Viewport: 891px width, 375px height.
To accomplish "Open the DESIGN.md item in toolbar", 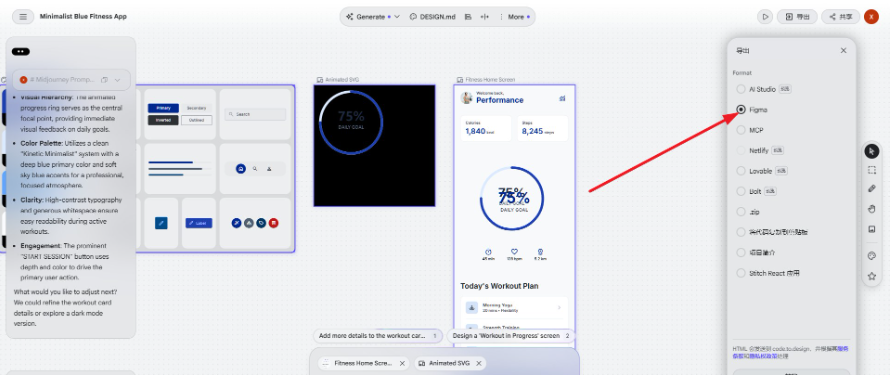I will [432, 16].
